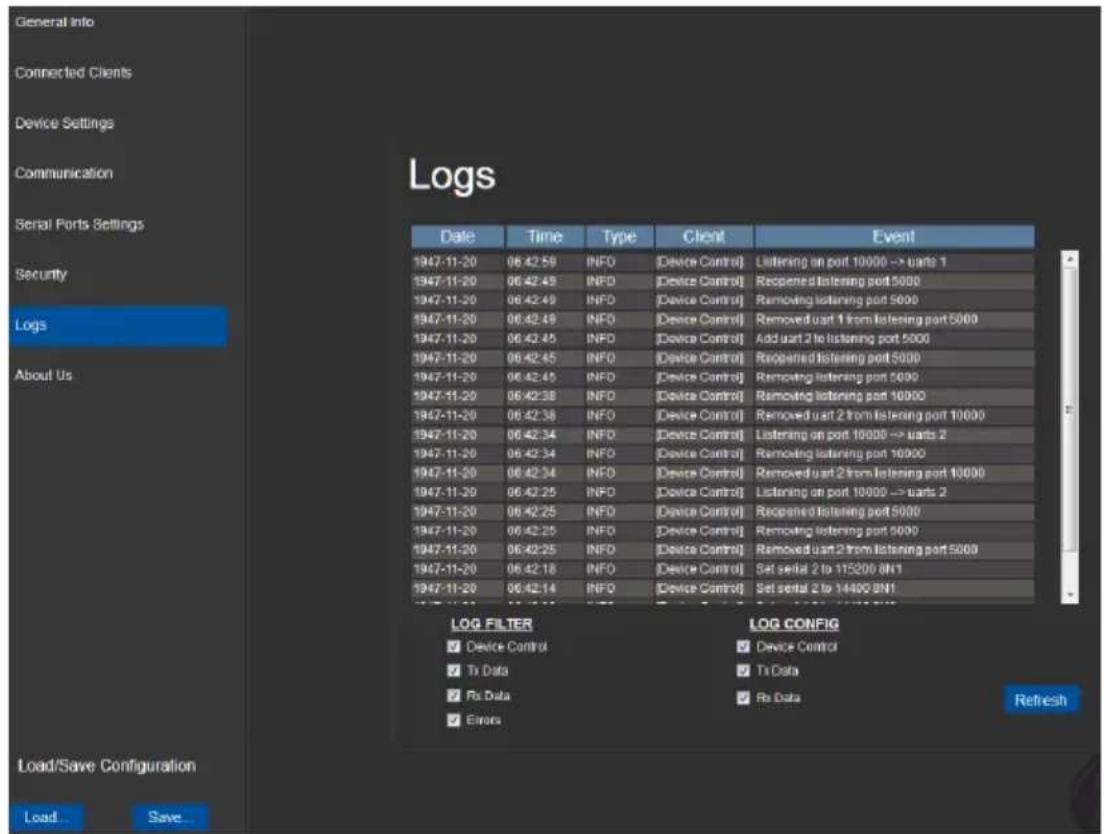
Task: Click the Client column header
Action: tap(703, 236)
